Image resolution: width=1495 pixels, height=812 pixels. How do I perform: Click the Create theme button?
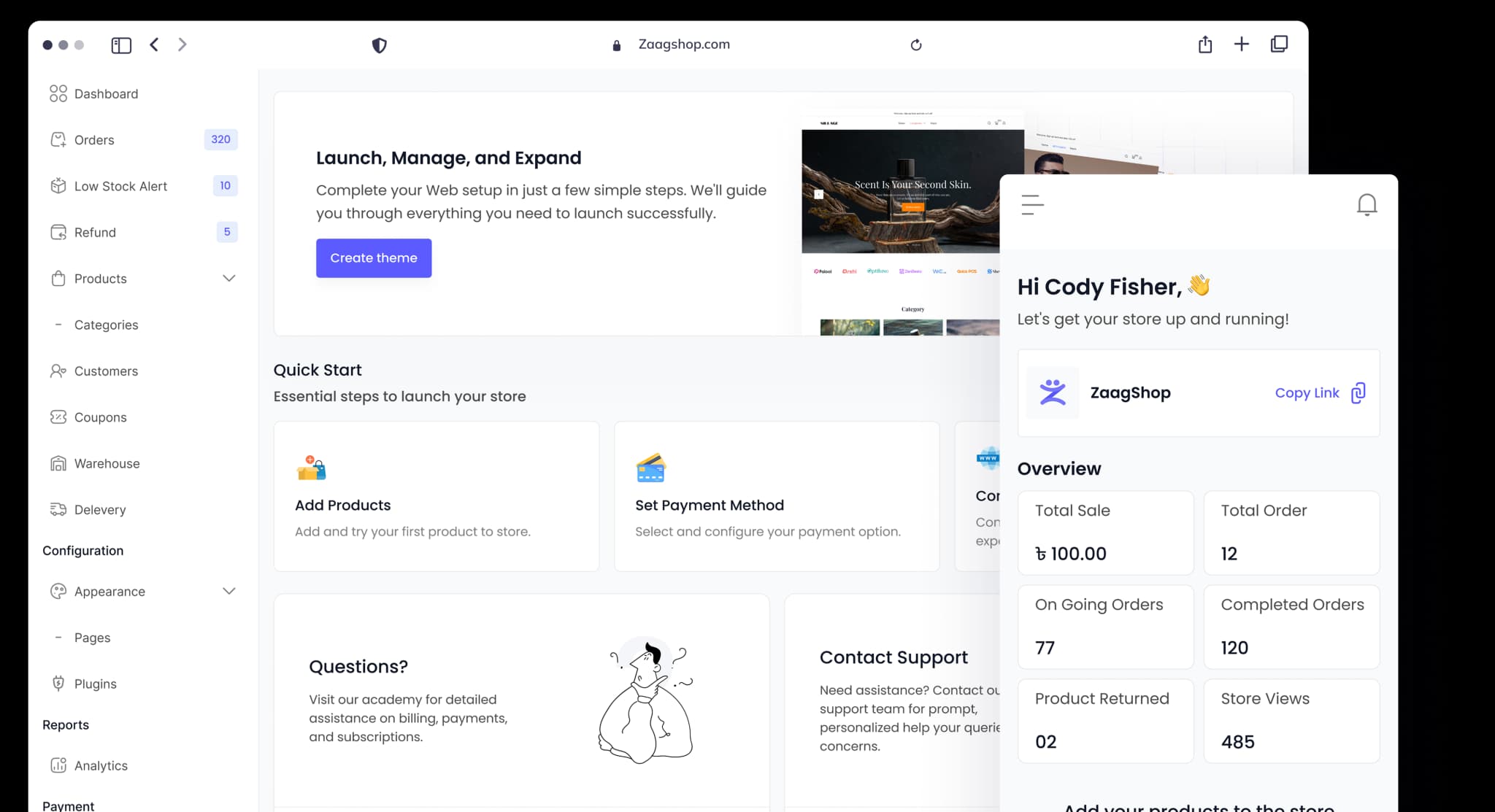[374, 258]
